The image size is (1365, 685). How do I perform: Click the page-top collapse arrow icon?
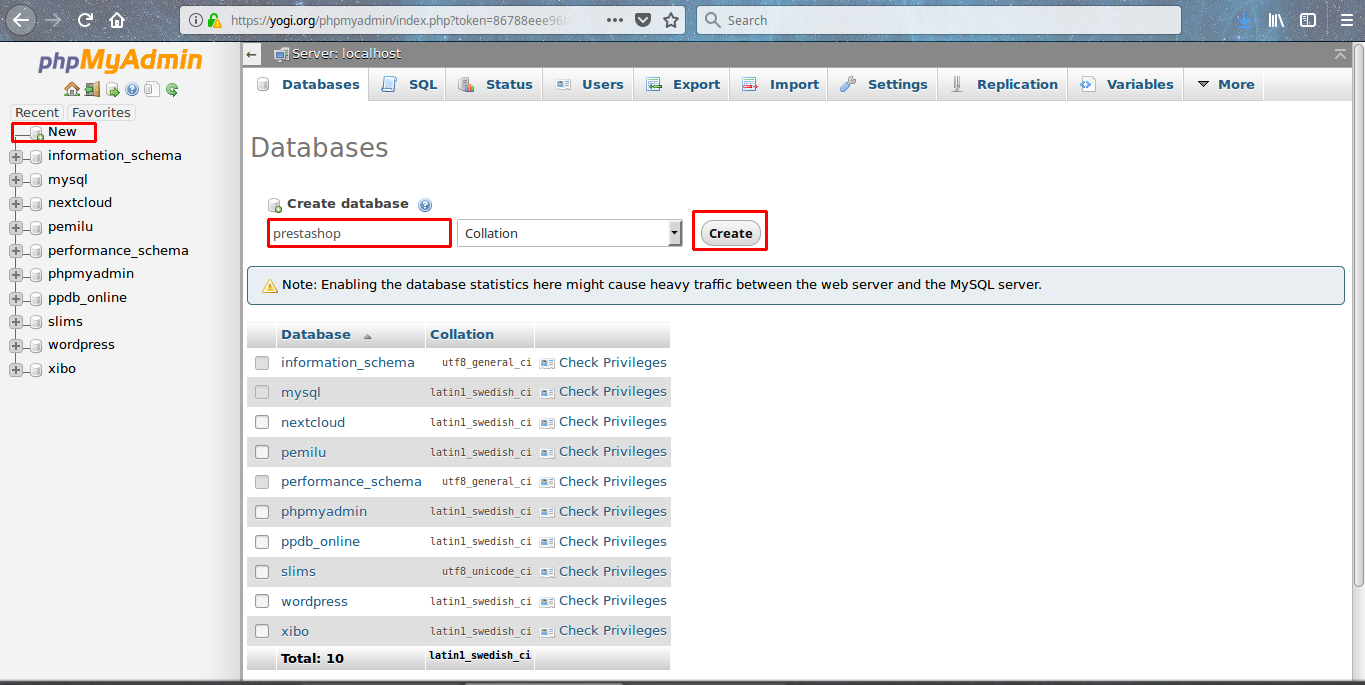pos(1340,54)
